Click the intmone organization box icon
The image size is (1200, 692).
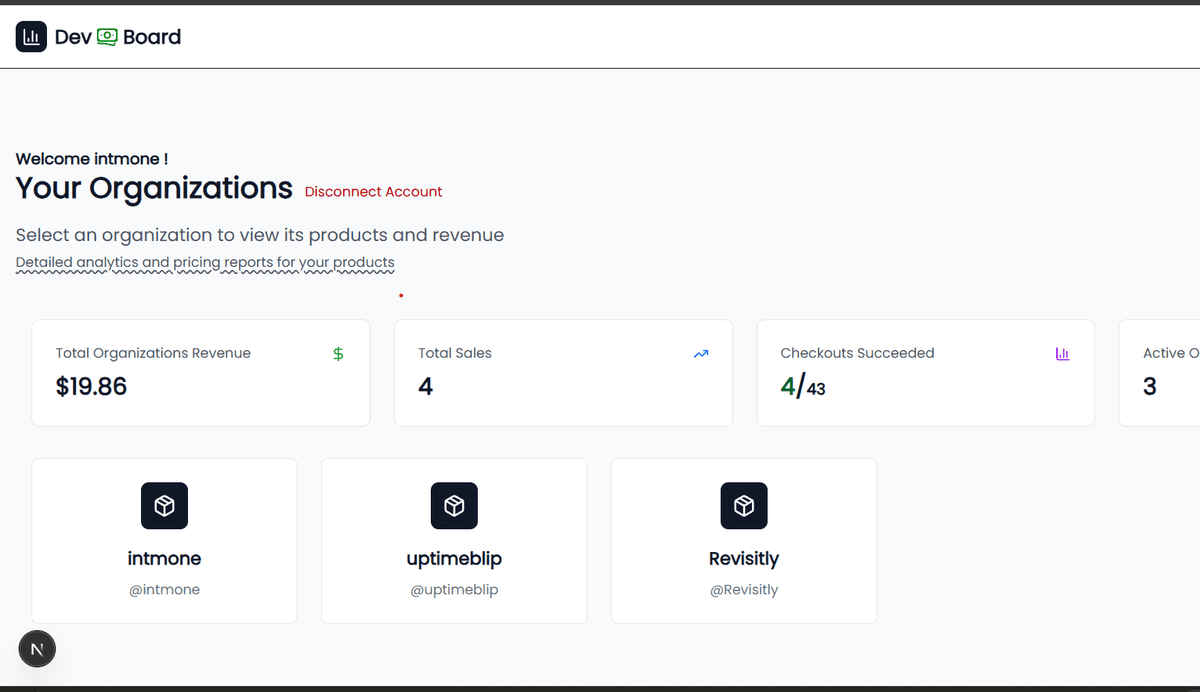point(164,506)
